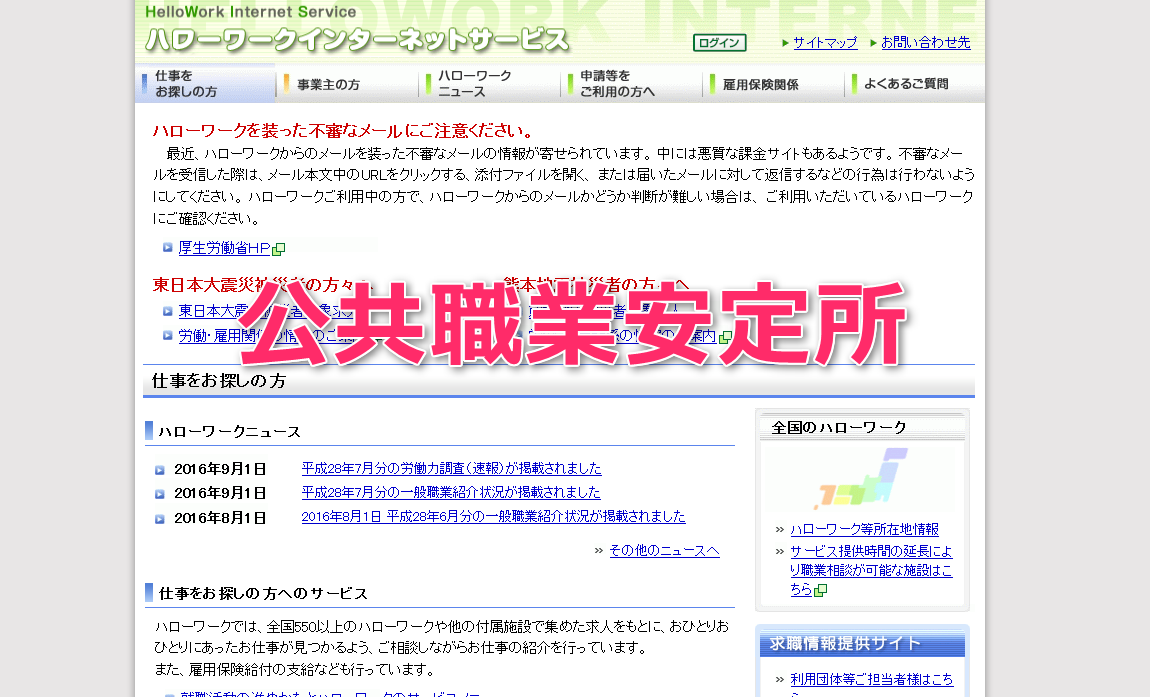Click the 仕事をお探しの方へのサービス heading
The height and width of the screenshot is (697, 1150).
click(x=263, y=594)
